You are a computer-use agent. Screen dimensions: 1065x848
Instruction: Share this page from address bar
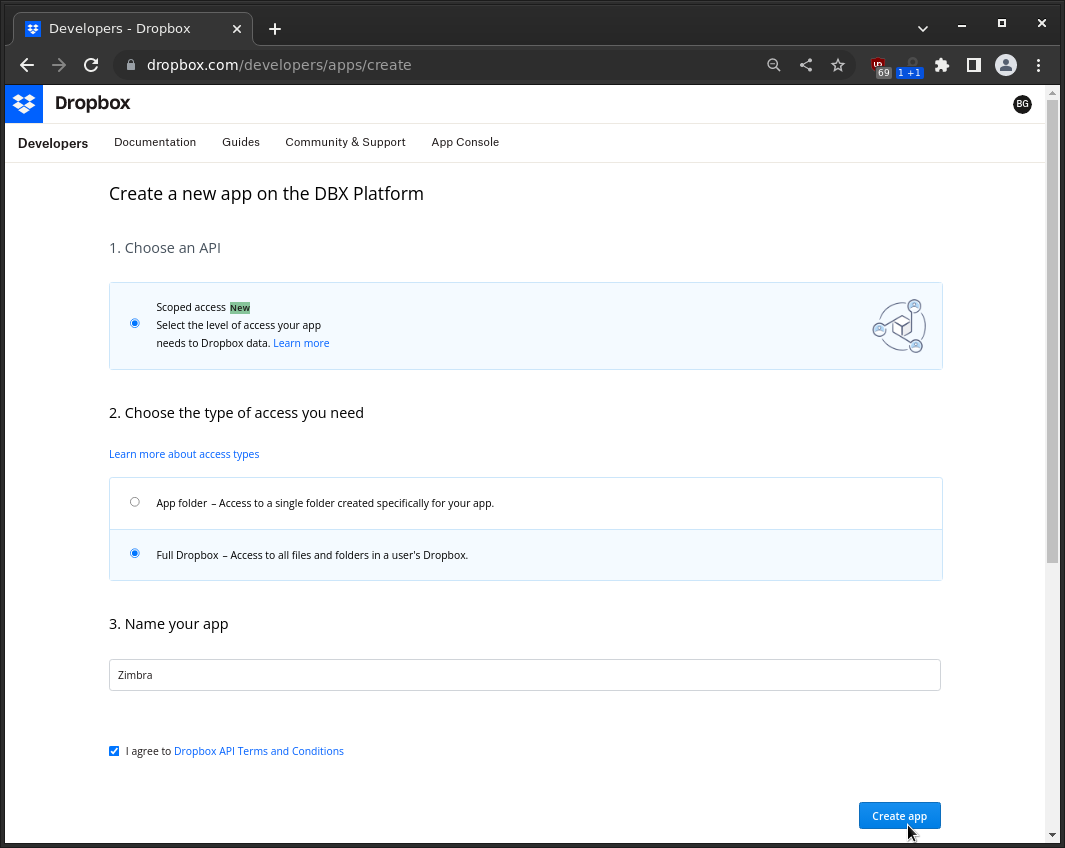coord(806,65)
